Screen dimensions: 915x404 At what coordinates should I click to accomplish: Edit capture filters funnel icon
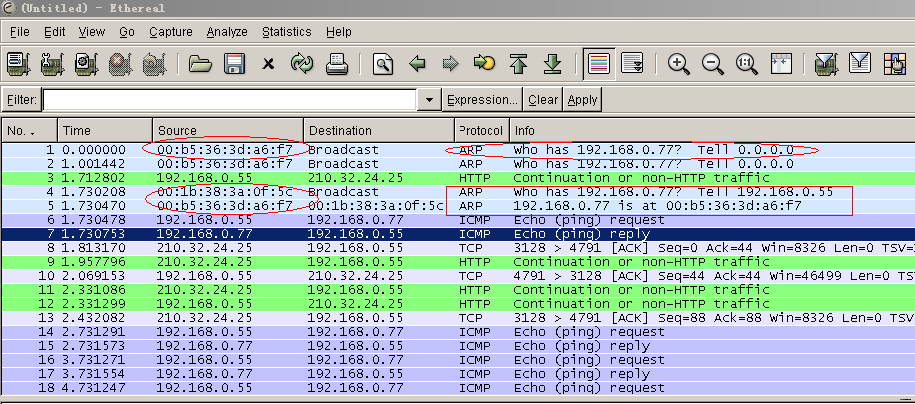826,64
